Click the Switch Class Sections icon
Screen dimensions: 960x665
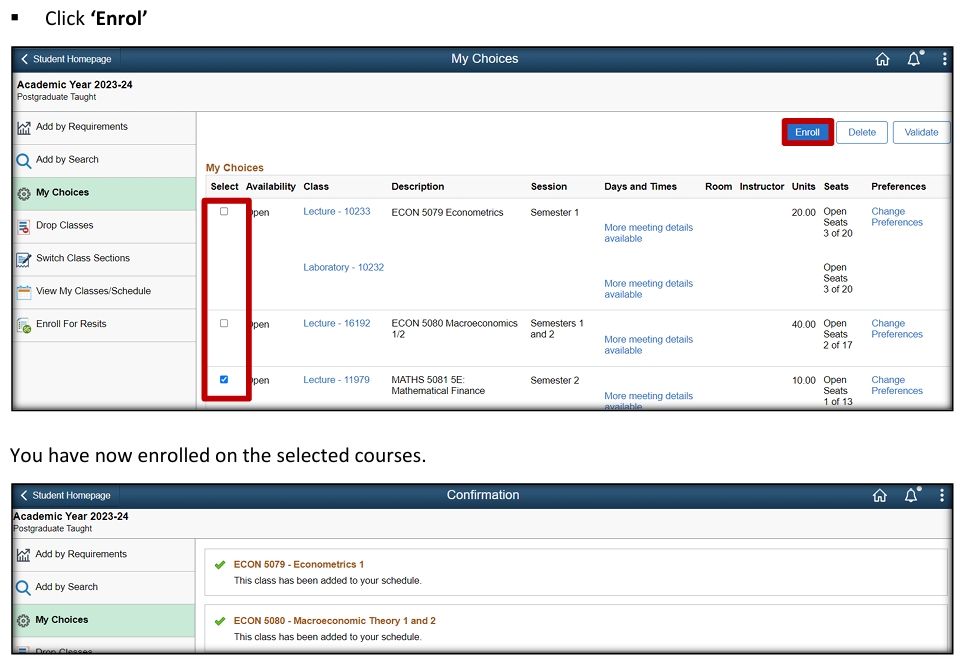pos(24,260)
